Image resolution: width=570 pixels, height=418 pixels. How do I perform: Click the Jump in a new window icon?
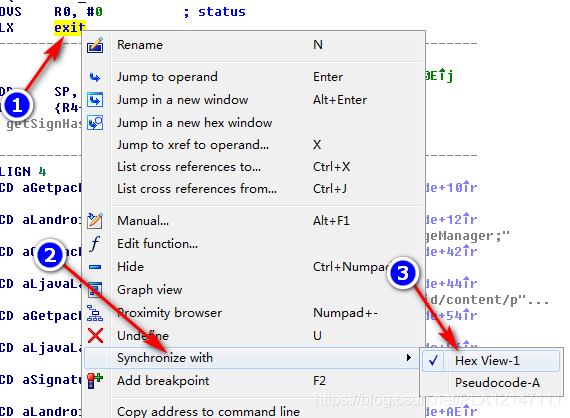point(95,100)
